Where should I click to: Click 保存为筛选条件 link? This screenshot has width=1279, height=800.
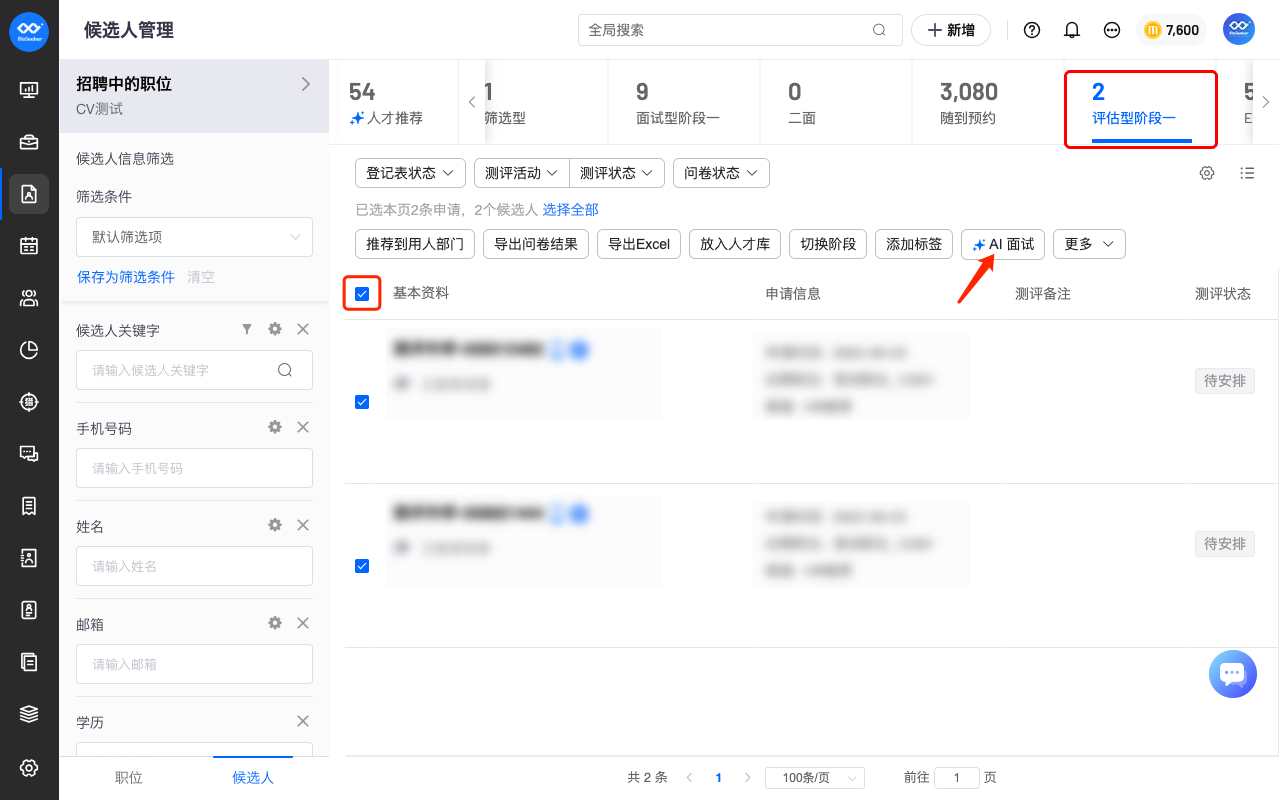click(126, 277)
